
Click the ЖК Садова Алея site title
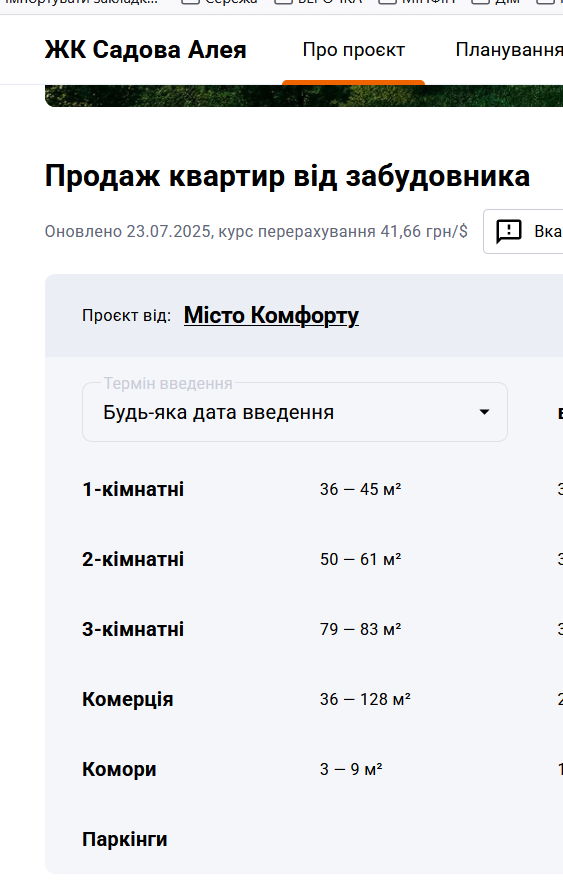[145, 50]
